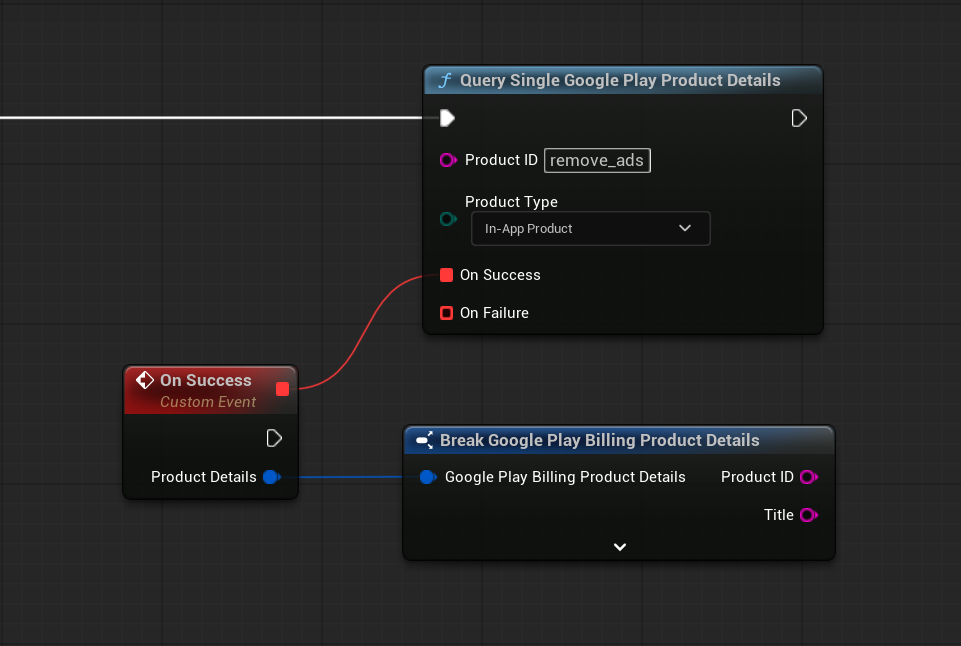
Task: Click the input execution pin on Query node
Action: (447, 118)
